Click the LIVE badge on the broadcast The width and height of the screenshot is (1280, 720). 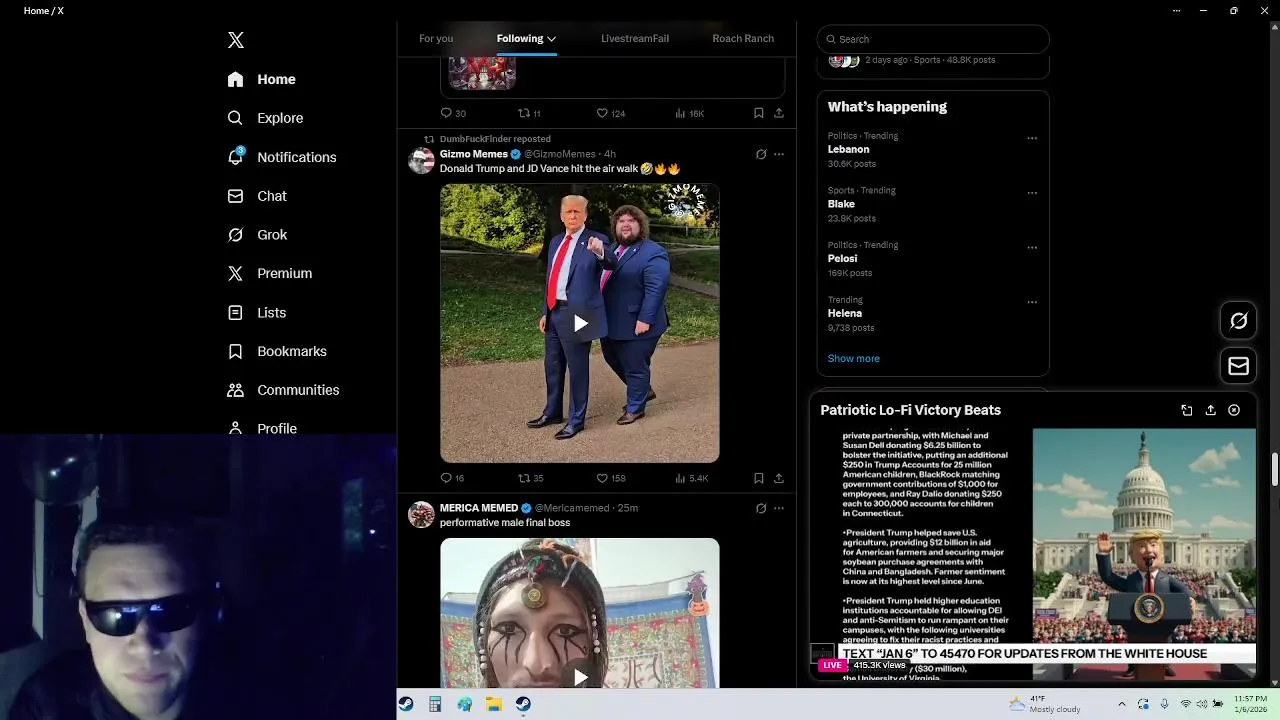[x=832, y=665]
